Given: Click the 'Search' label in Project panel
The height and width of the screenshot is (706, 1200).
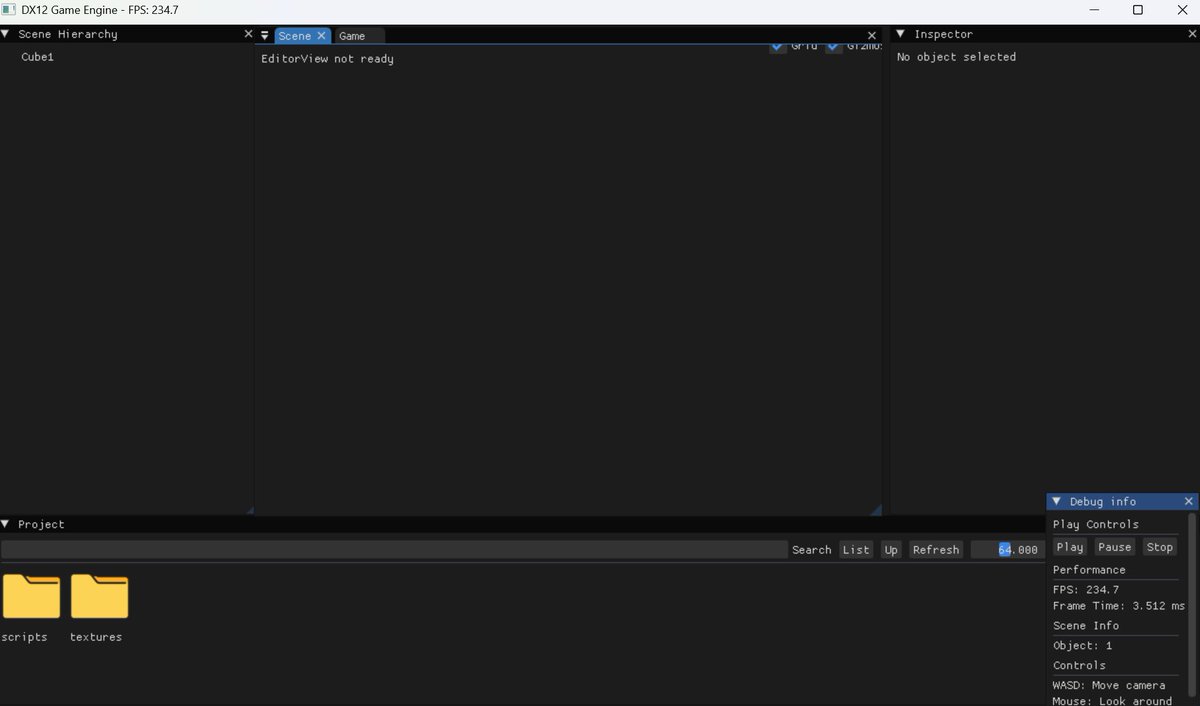Looking at the screenshot, I should [811, 550].
